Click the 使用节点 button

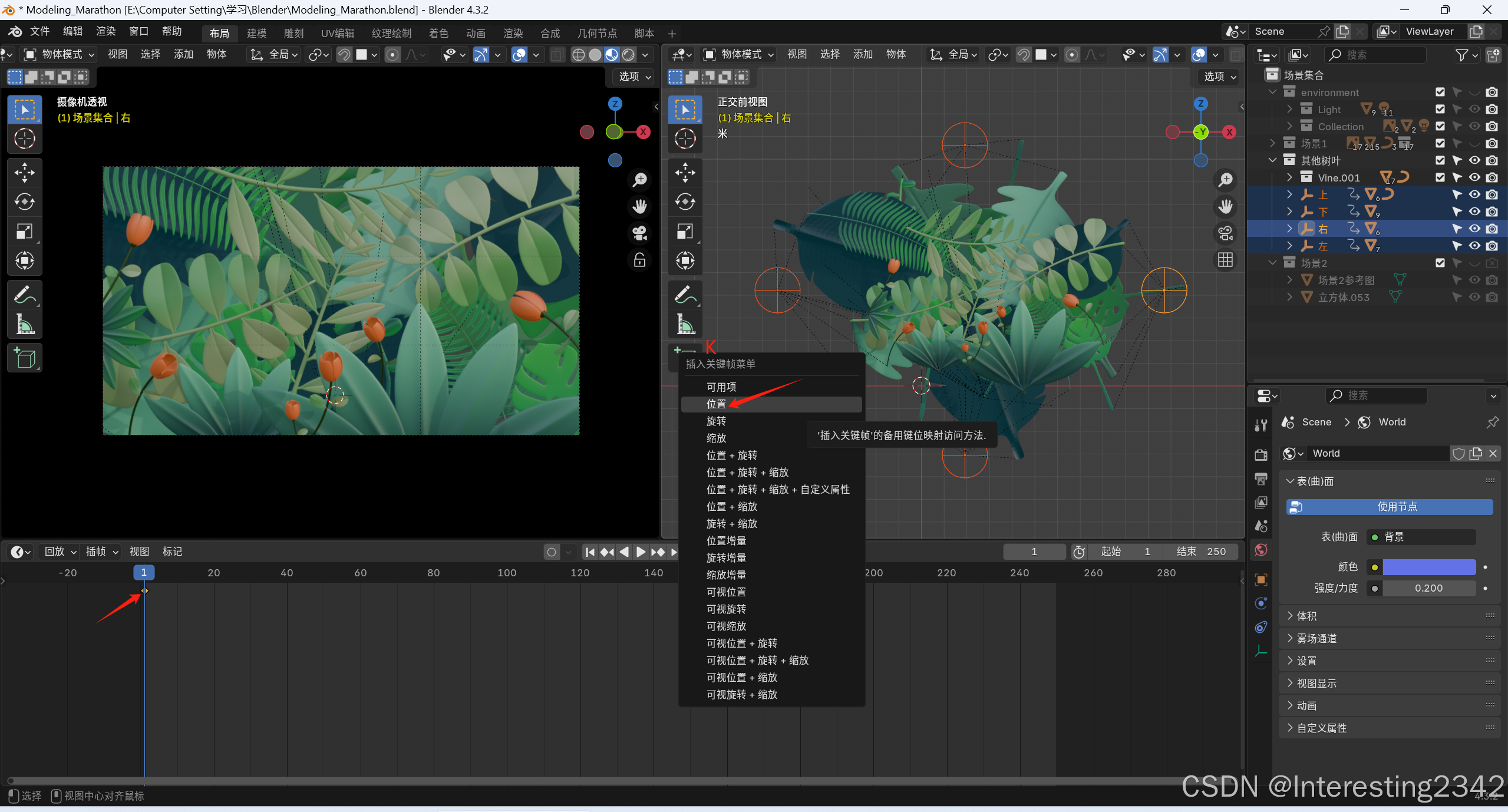pos(1390,507)
